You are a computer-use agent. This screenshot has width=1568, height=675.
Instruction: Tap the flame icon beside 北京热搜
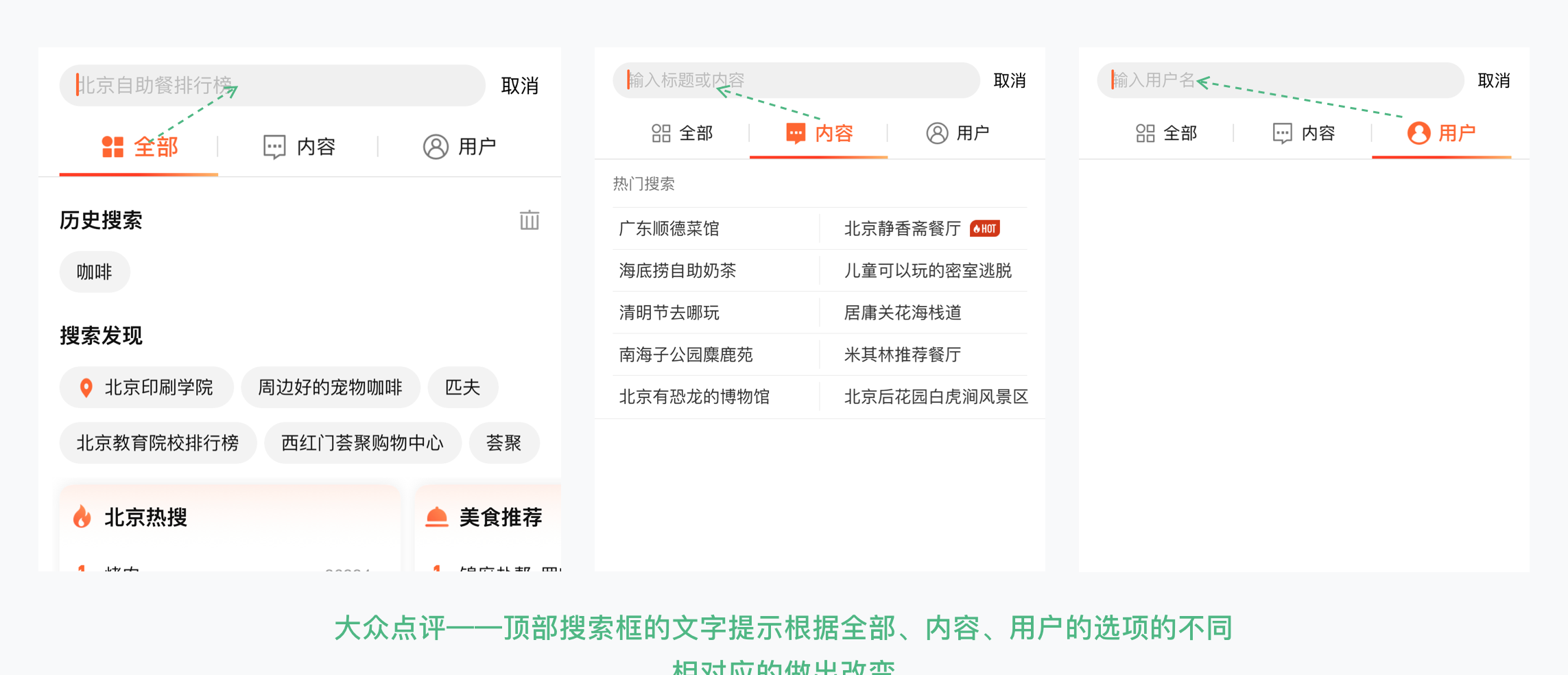[82, 517]
